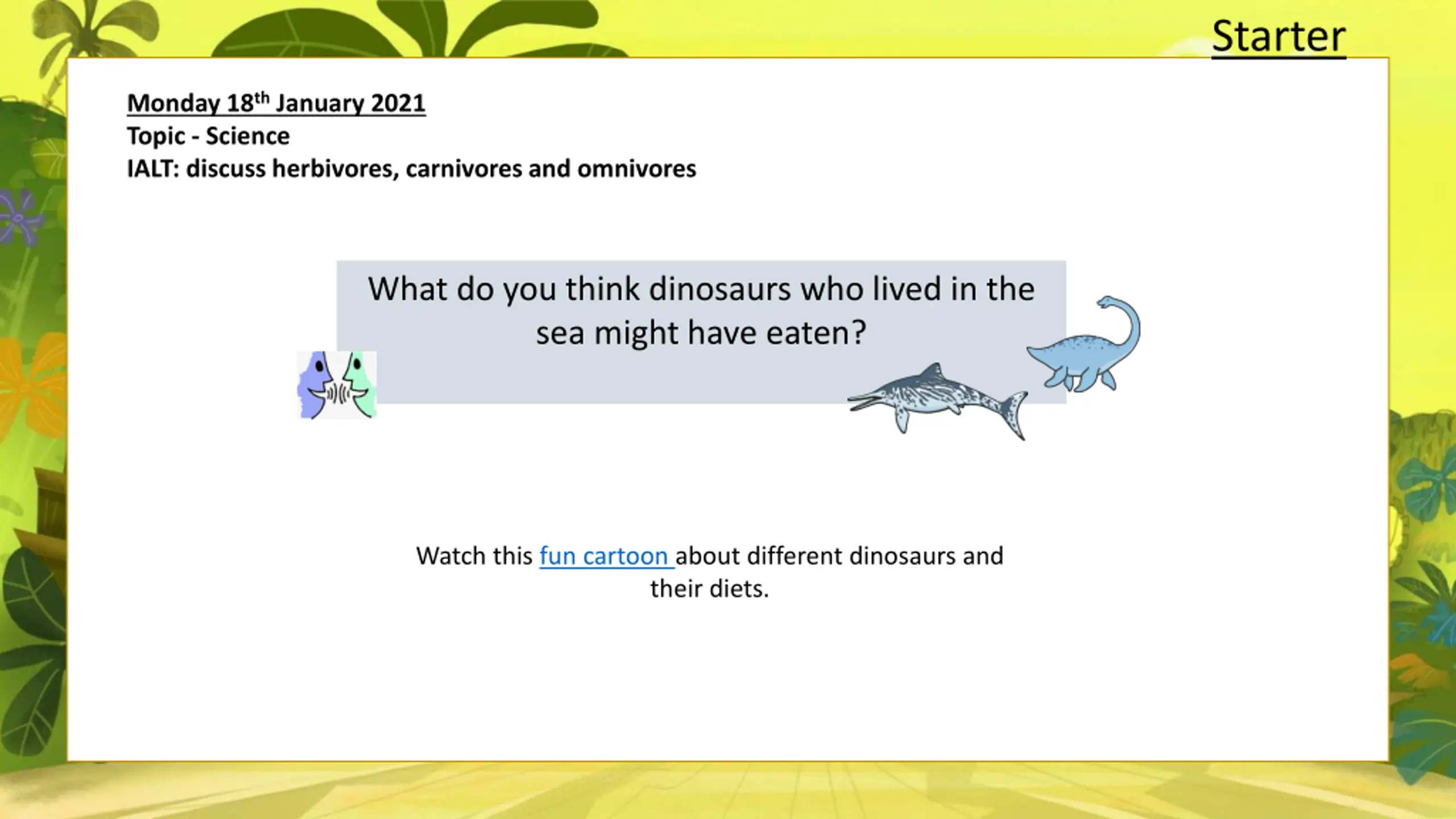Screen dimensions: 1456x819
Task: Select the "Monday 18th January 2021" date line
Action: [x=276, y=103]
